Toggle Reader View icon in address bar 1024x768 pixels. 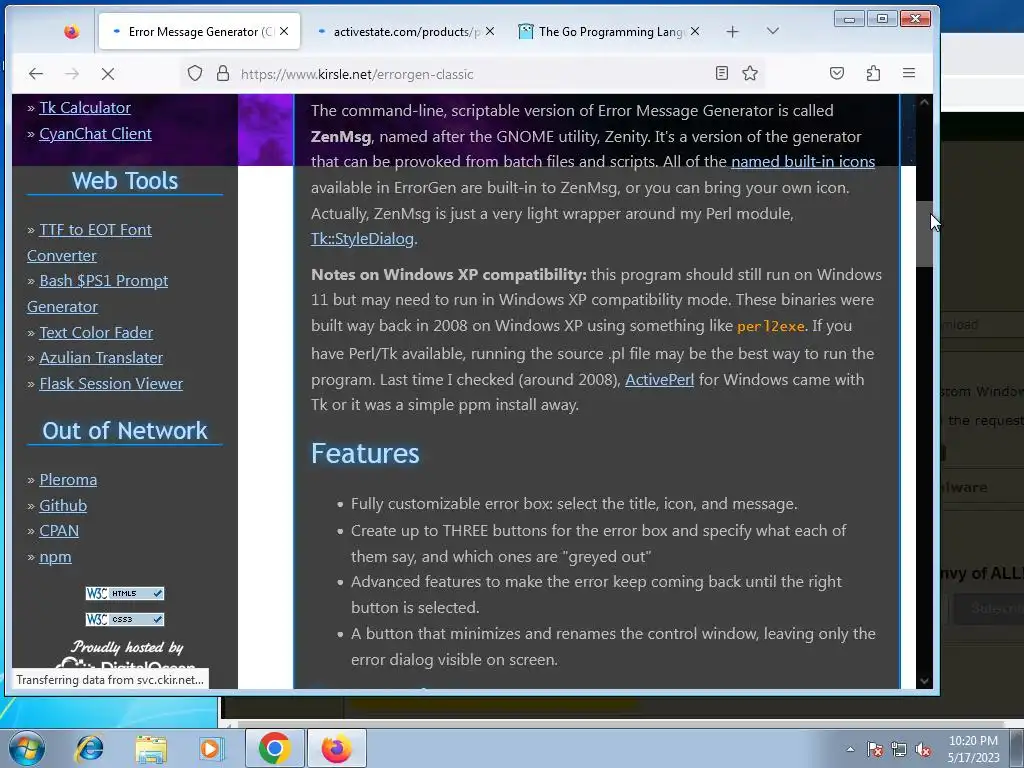[x=722, y=73]
